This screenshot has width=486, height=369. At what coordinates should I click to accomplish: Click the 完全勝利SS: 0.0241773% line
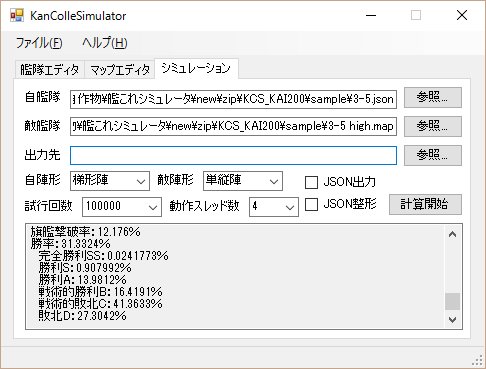(x=103, y=256)
